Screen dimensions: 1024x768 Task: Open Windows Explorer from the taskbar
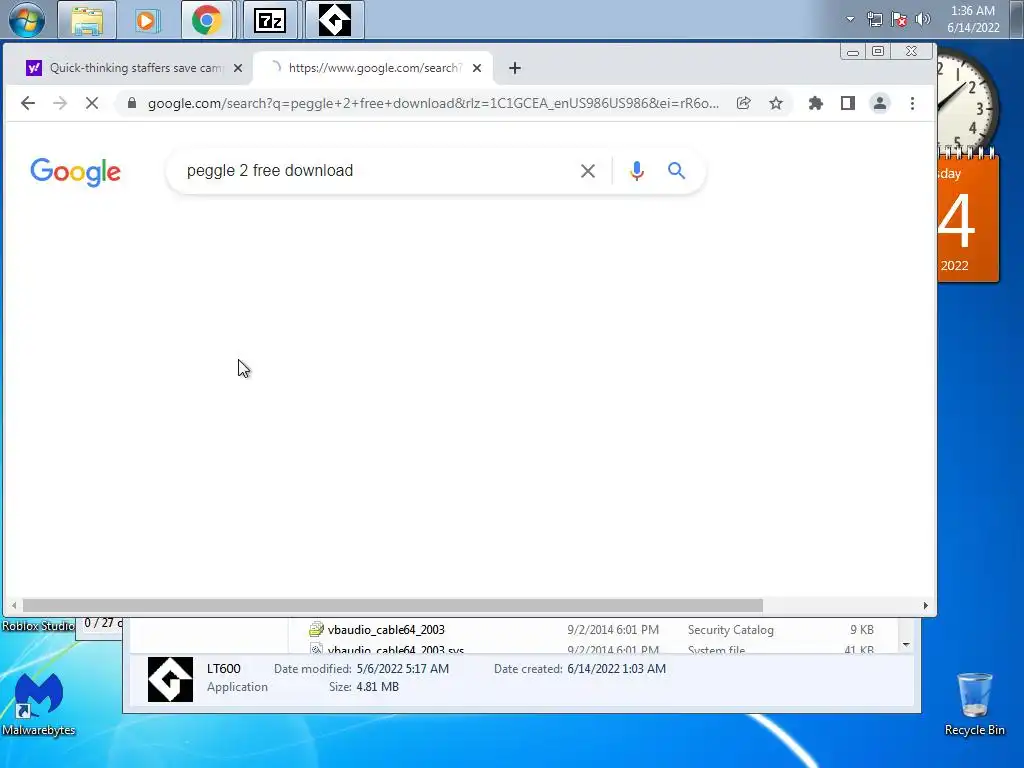[x=87, y=20]
